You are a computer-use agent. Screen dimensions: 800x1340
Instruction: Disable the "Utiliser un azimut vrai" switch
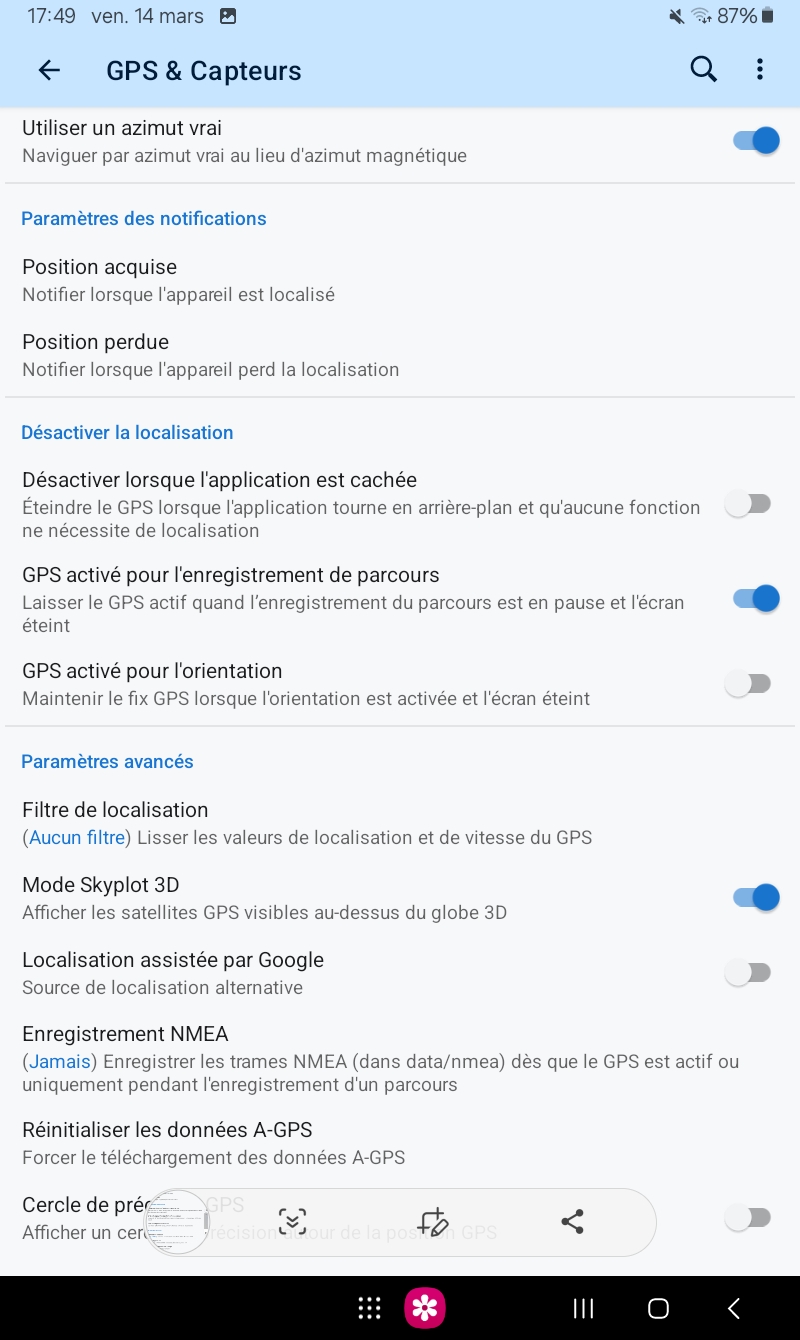point(756,140)
